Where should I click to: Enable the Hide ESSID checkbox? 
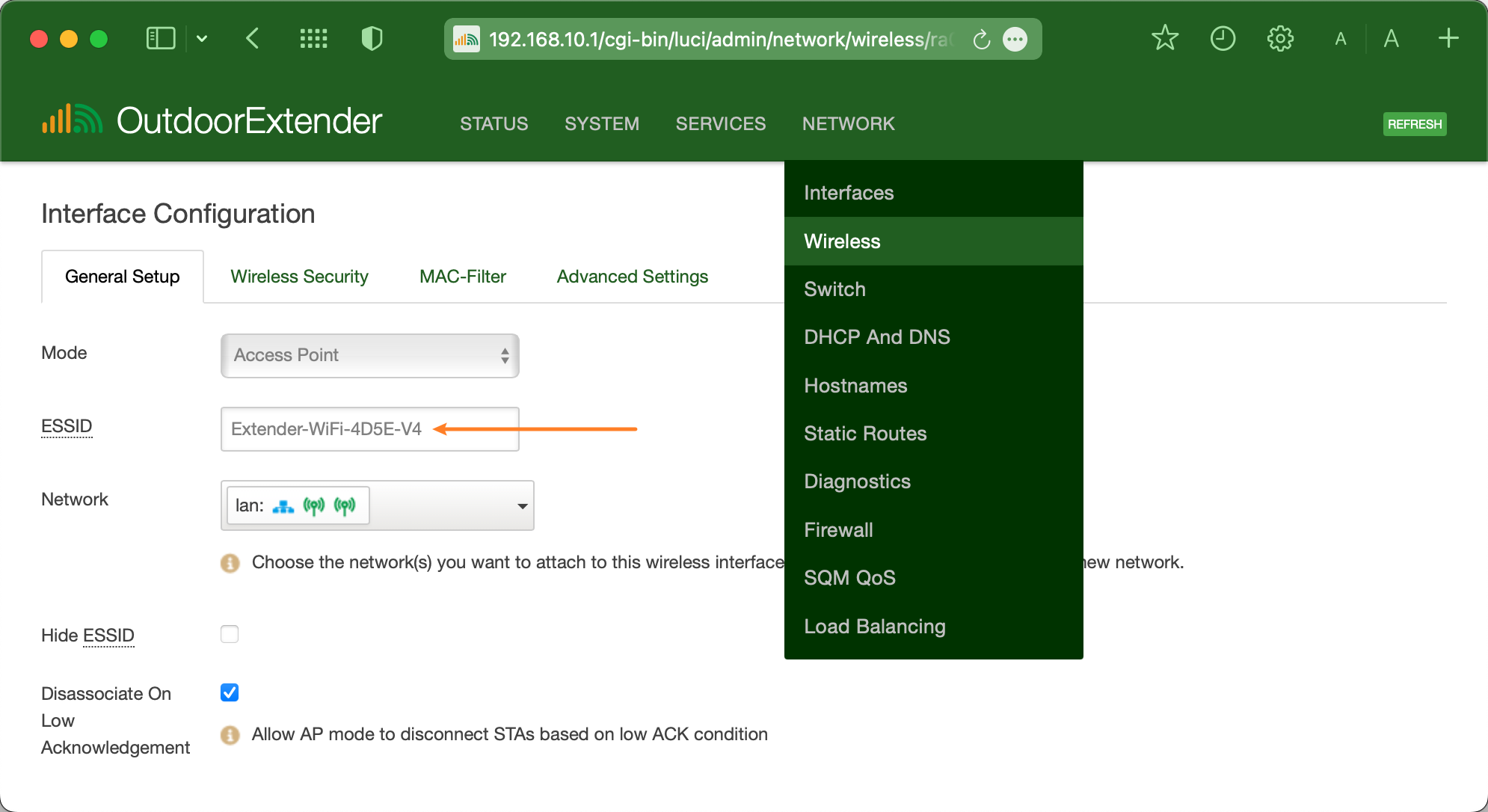pyautogui.click(x=230, y=634)
